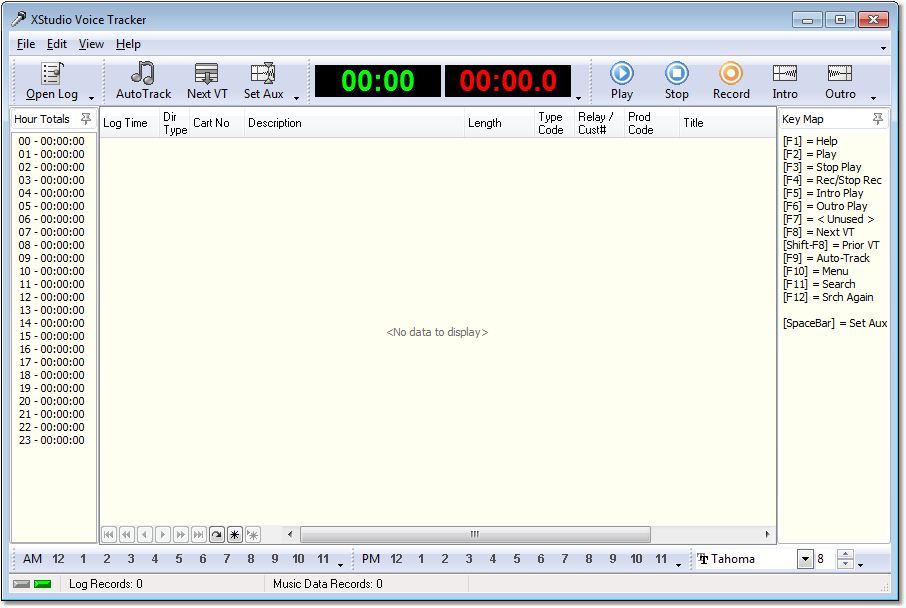Image resolution: width=906 pixels, height=608 pixels.
Task: Click the navigator bookmark asterisk button
Action: coord(234,535)
